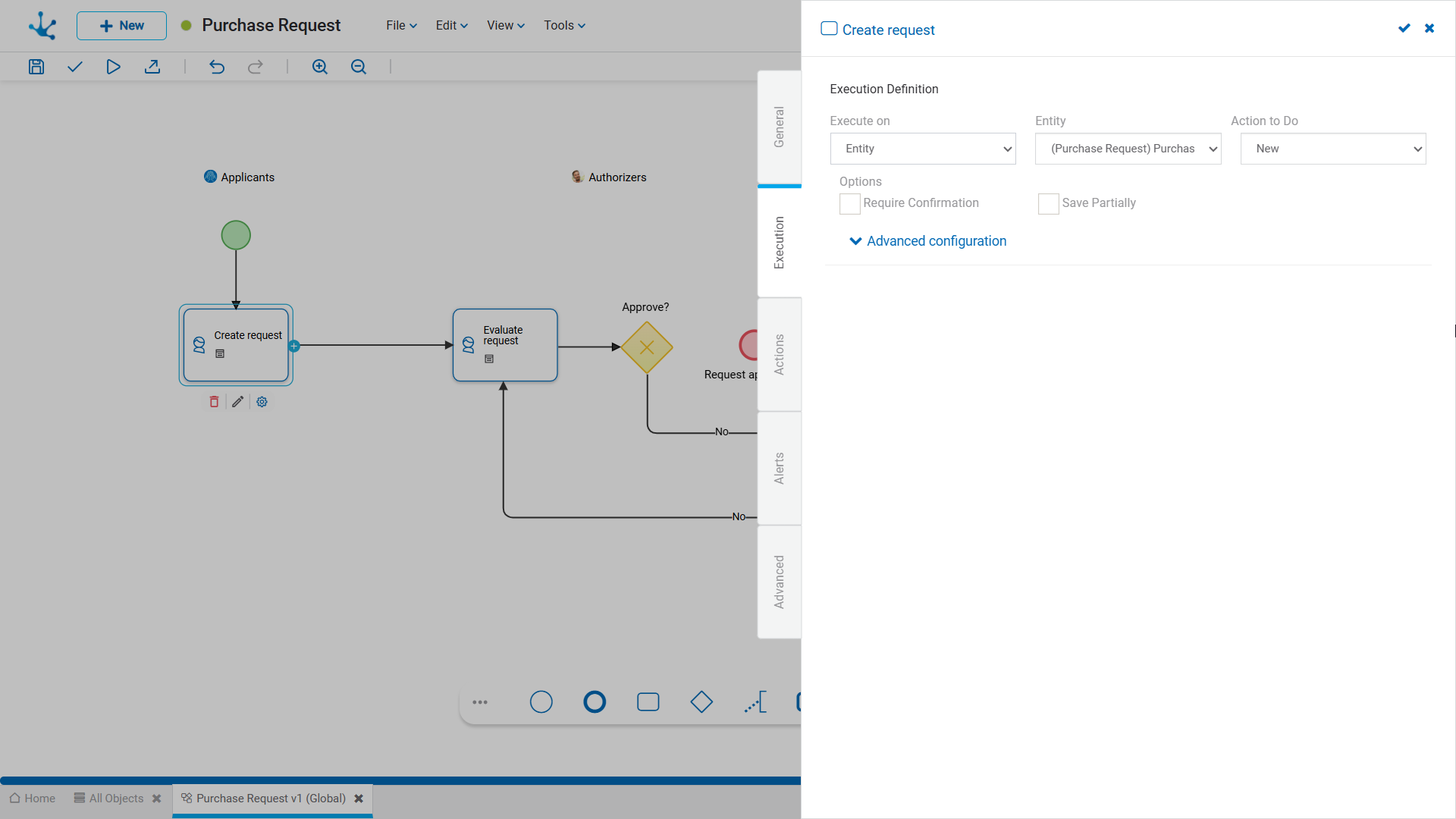Open the Tools menu
The image size is (1456, 819).
tap(565, 25)
